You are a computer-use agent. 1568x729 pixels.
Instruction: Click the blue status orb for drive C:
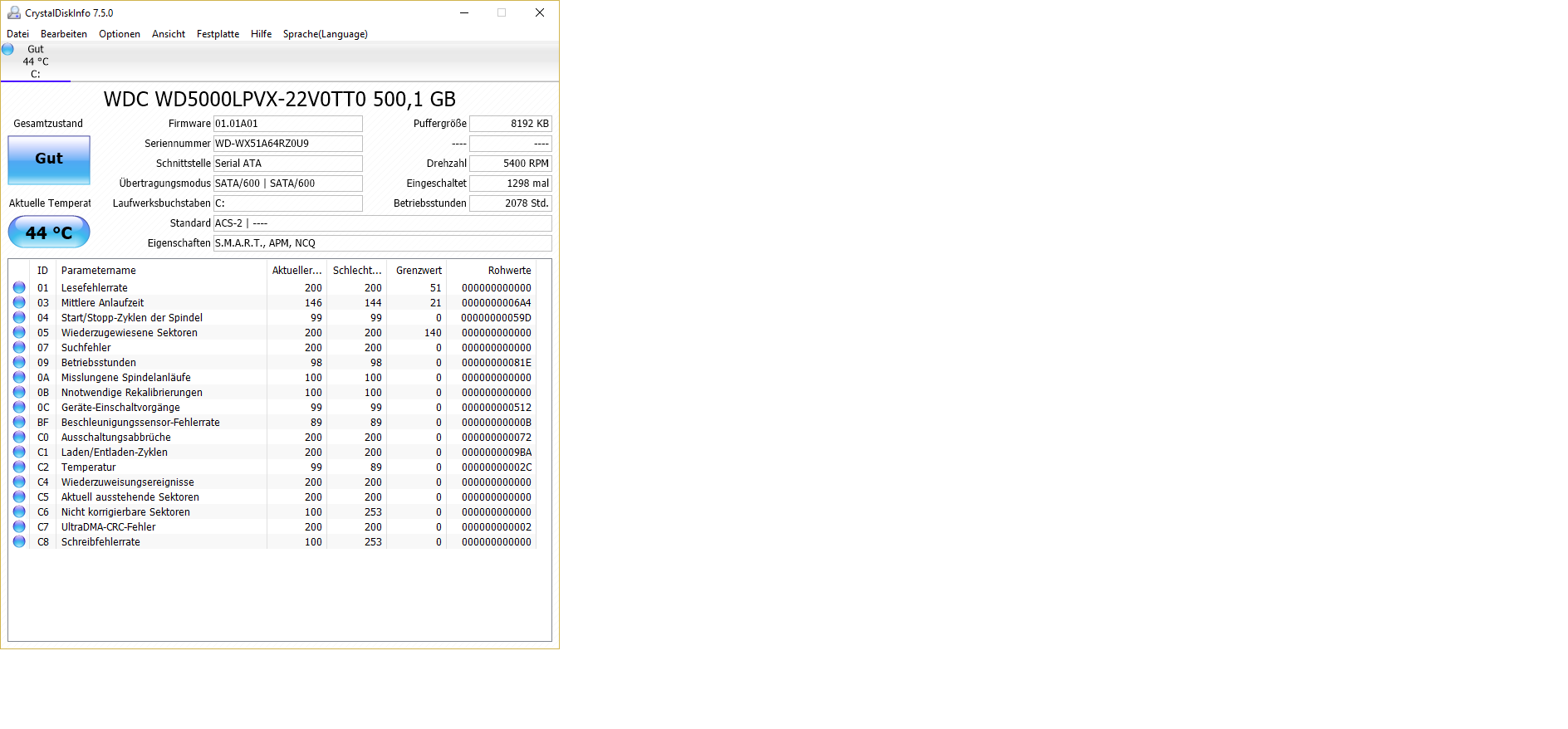point(7,49)
